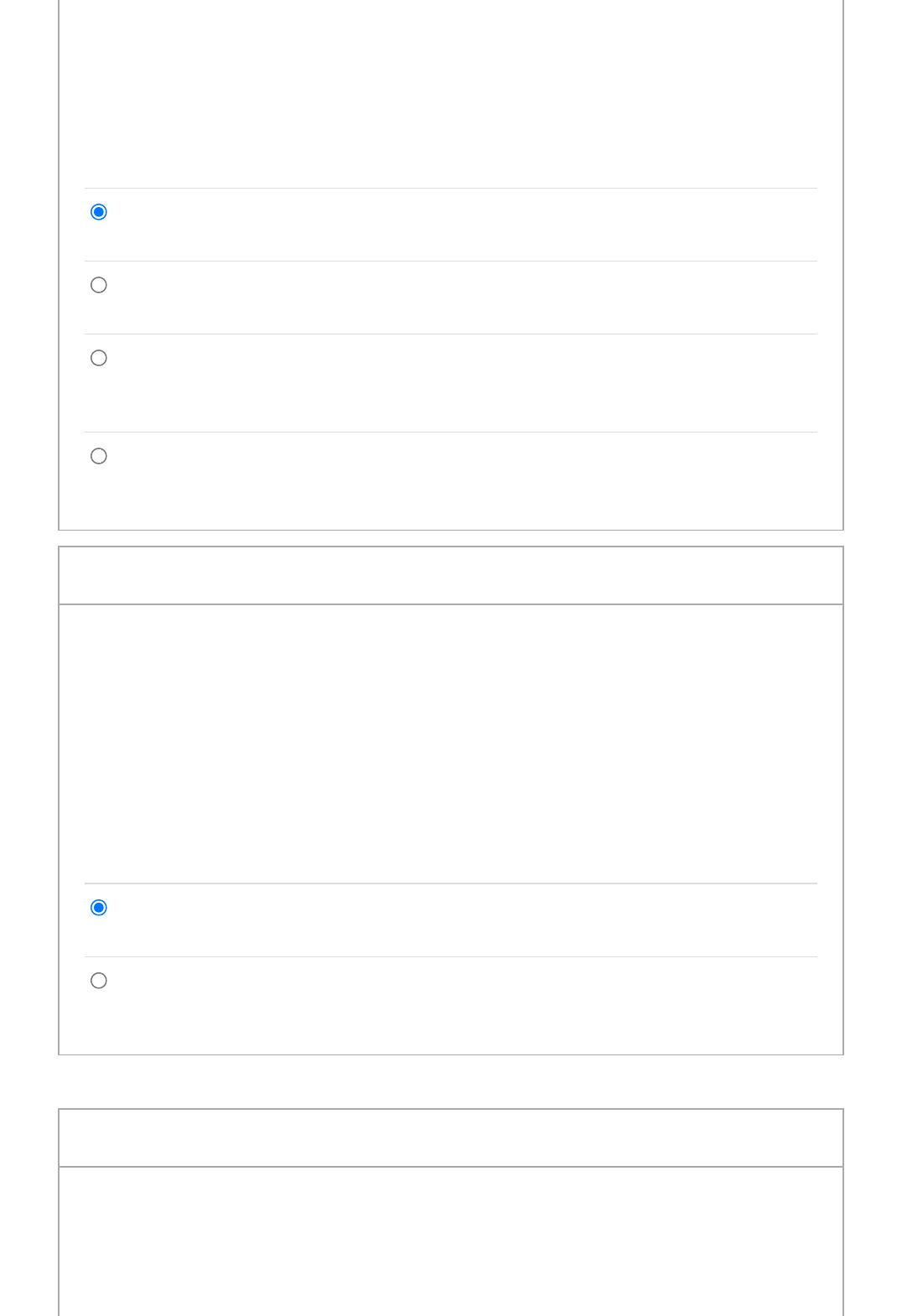The image size is (902, 1316).
Task: Click the blank area above the top card's options
Action: point(451,92)
